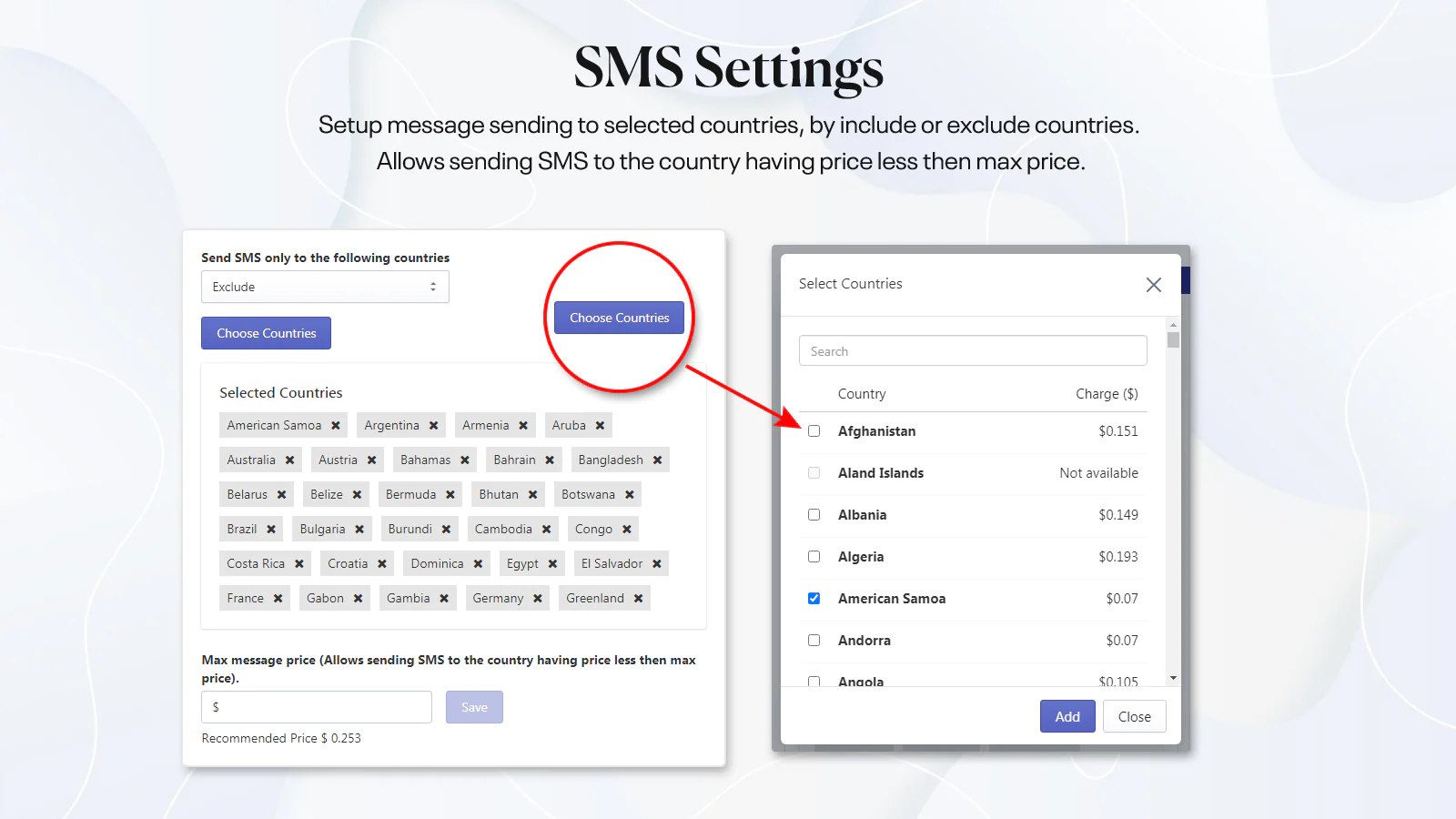Remove Brazil tag via x icon
Image resolution: width=1456 pixels, height=819 pixels.
pos(271,529)
